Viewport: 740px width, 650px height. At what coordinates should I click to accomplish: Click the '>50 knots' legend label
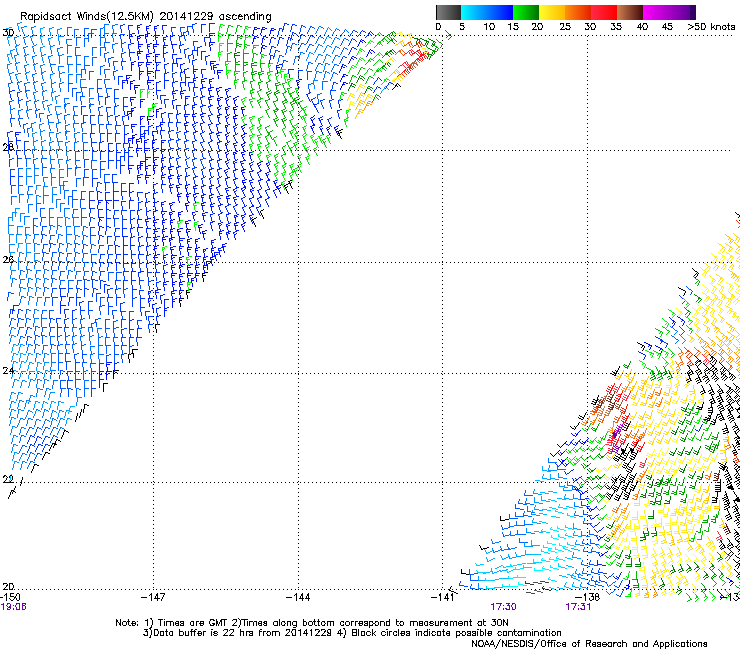[x=711, y=27]
